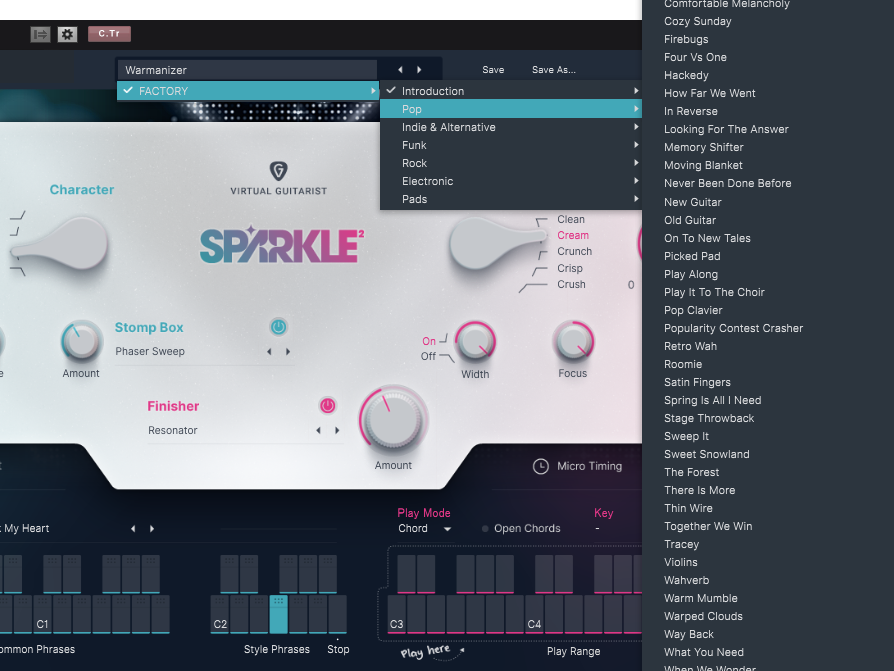Select previous style arrow near My Heart

(133, 528)
